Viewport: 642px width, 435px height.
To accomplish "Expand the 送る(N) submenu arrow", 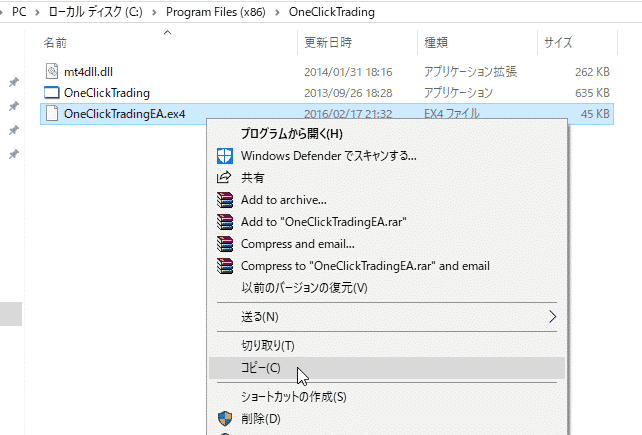I will (553, 317).
